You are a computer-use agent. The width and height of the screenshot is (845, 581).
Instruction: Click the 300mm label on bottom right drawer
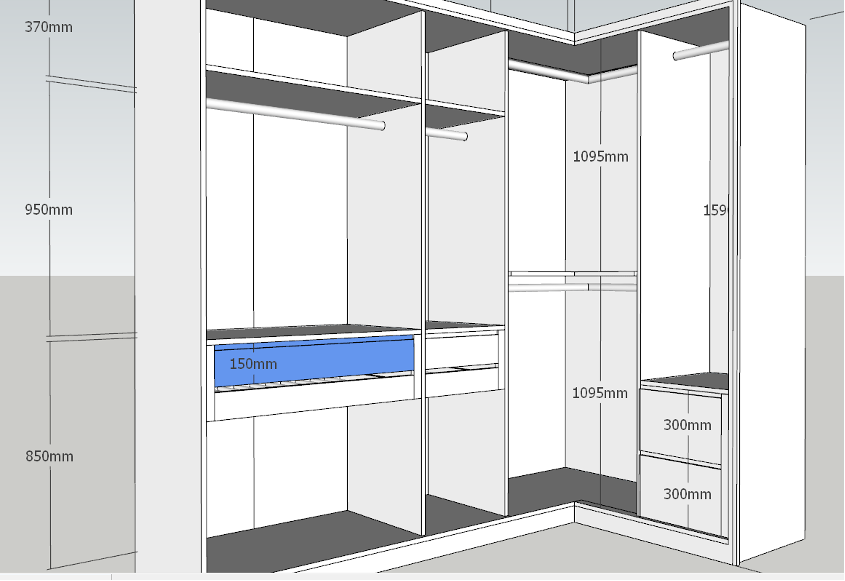tap(687, 494)
